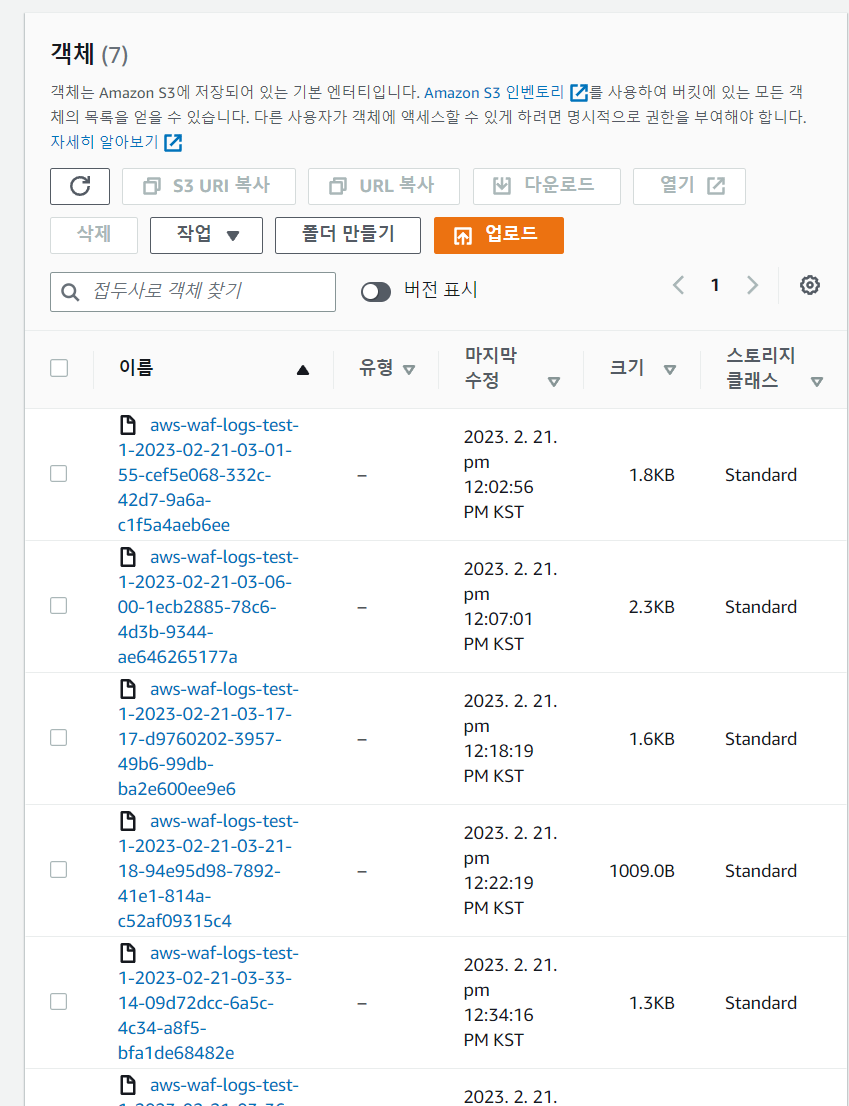
Task: Go to next page arrow
Action: click(x=752, y=286)
